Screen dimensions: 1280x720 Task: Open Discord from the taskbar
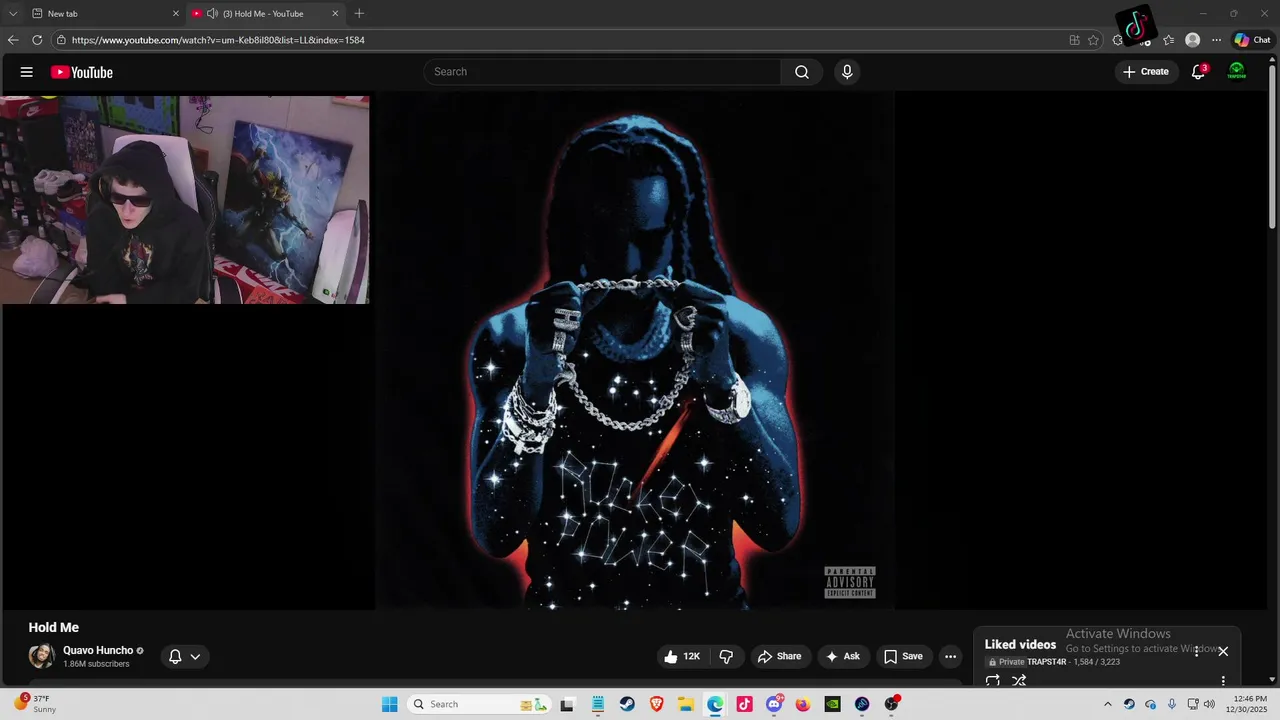(774, 704)
